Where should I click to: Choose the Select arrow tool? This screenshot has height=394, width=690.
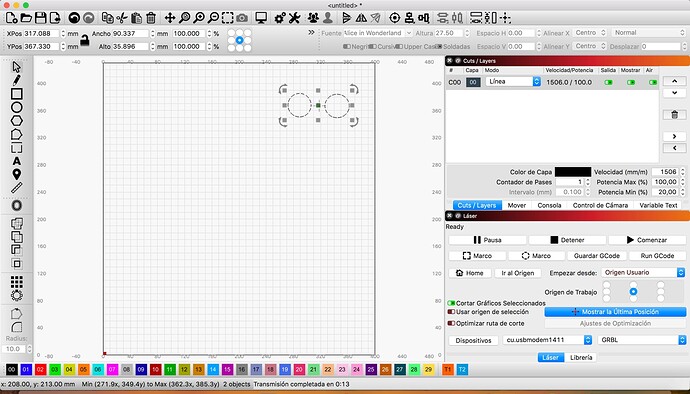(x=17, y=67)
